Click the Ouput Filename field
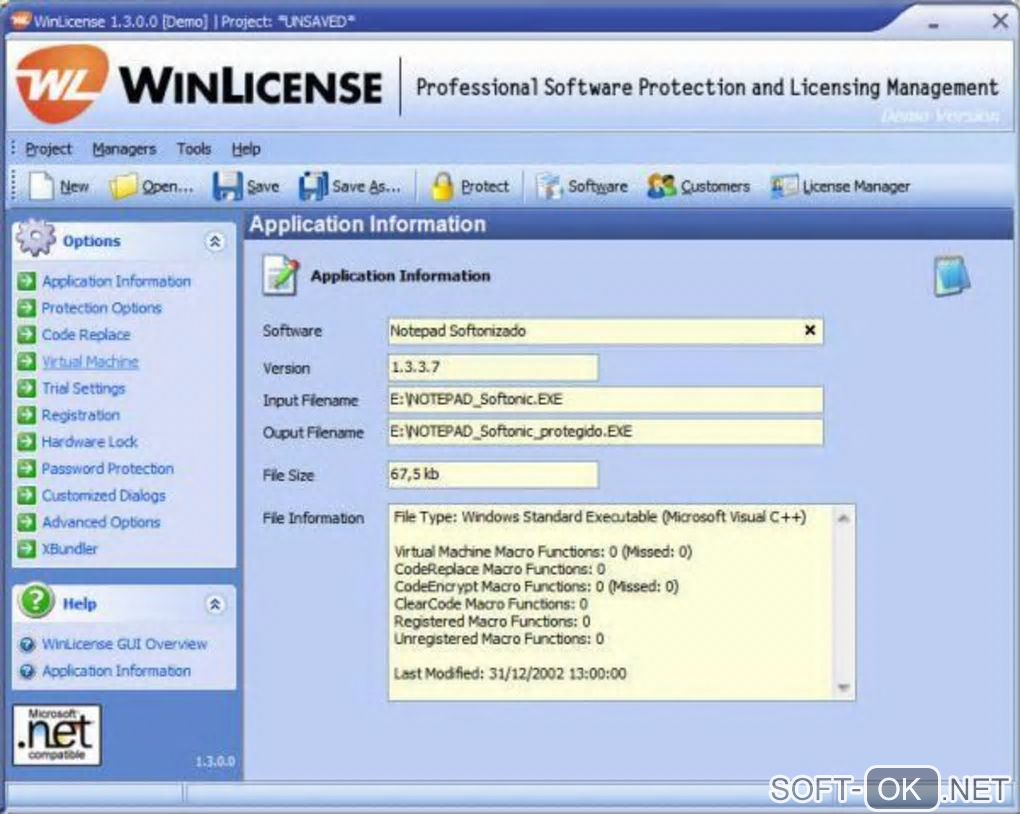Screen dimensions: 1020x814 coord(605,431)
